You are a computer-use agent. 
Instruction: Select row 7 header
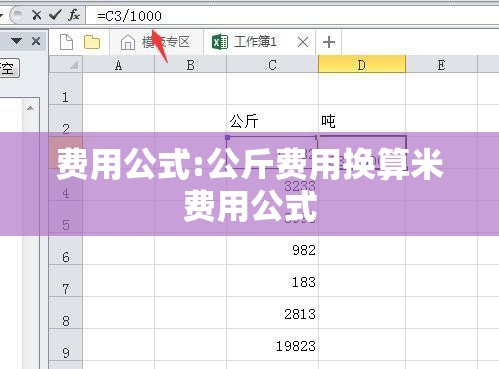pos(66,281)
